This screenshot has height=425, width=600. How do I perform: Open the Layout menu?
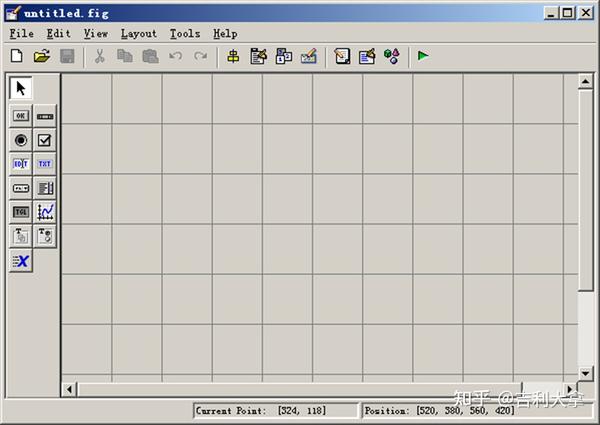pos(139,34)
